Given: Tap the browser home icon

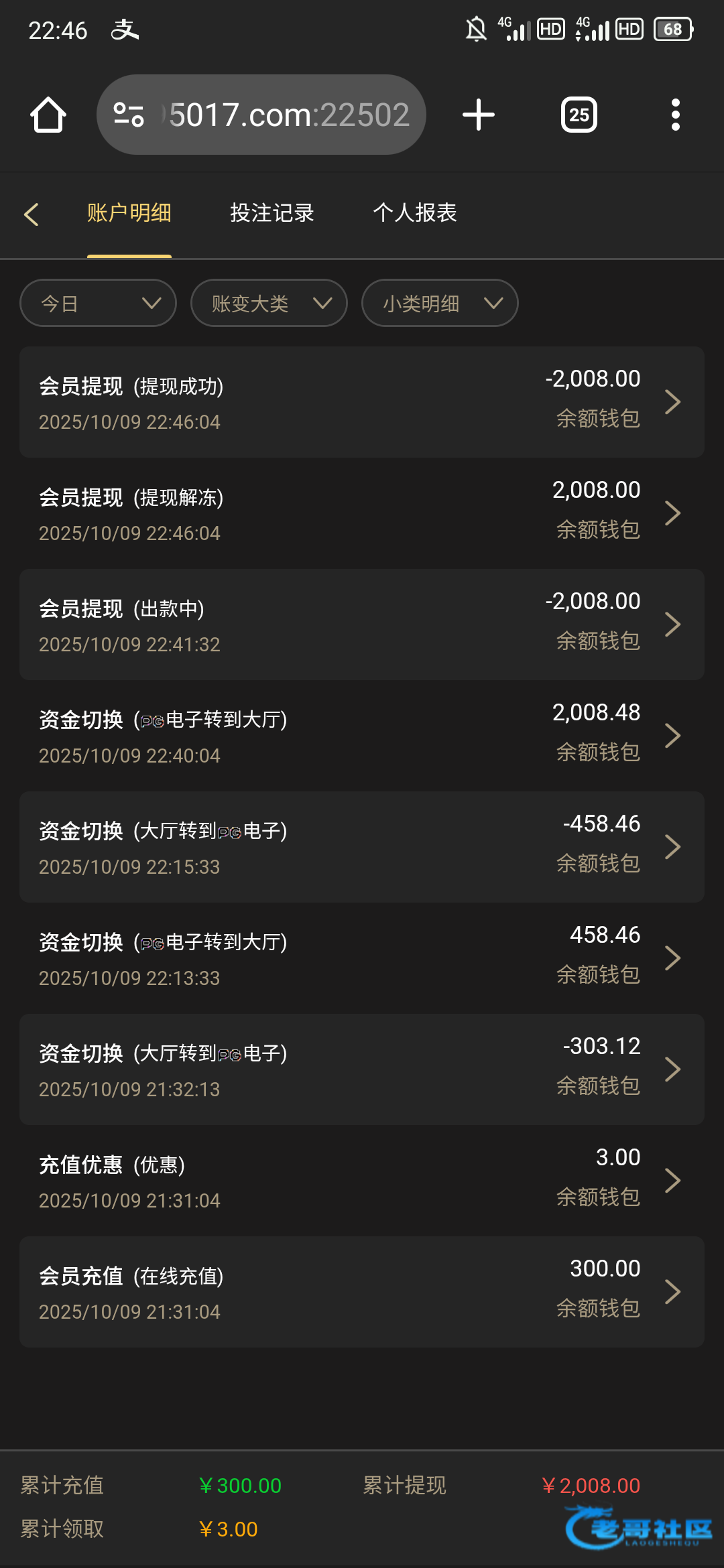Looking at the screenshot, I should pyautogui.click(x=48, y=115).
